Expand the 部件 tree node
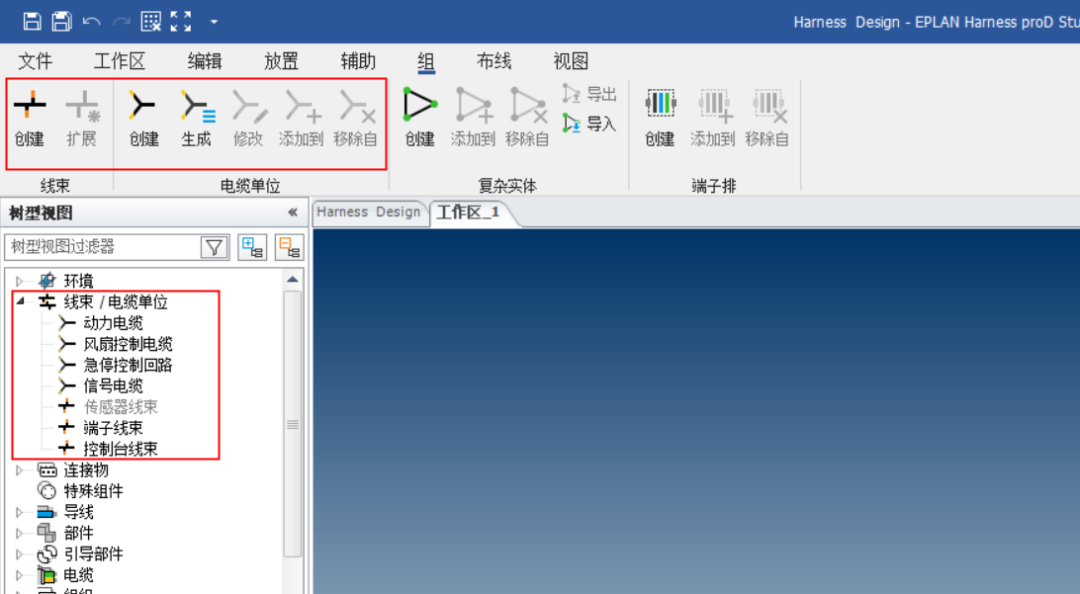Viewport: 1080px width, 594px height. point(19,533)
